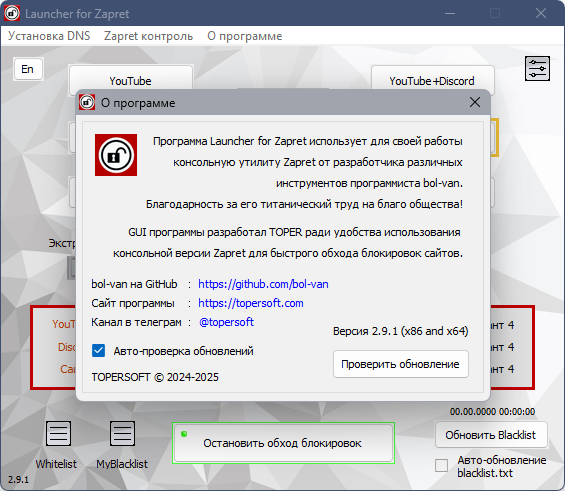This screenshot has width=565, height=491.
Task: Click the 00.00.0000 00:00:00 timestamp
Action: [492, 411]
